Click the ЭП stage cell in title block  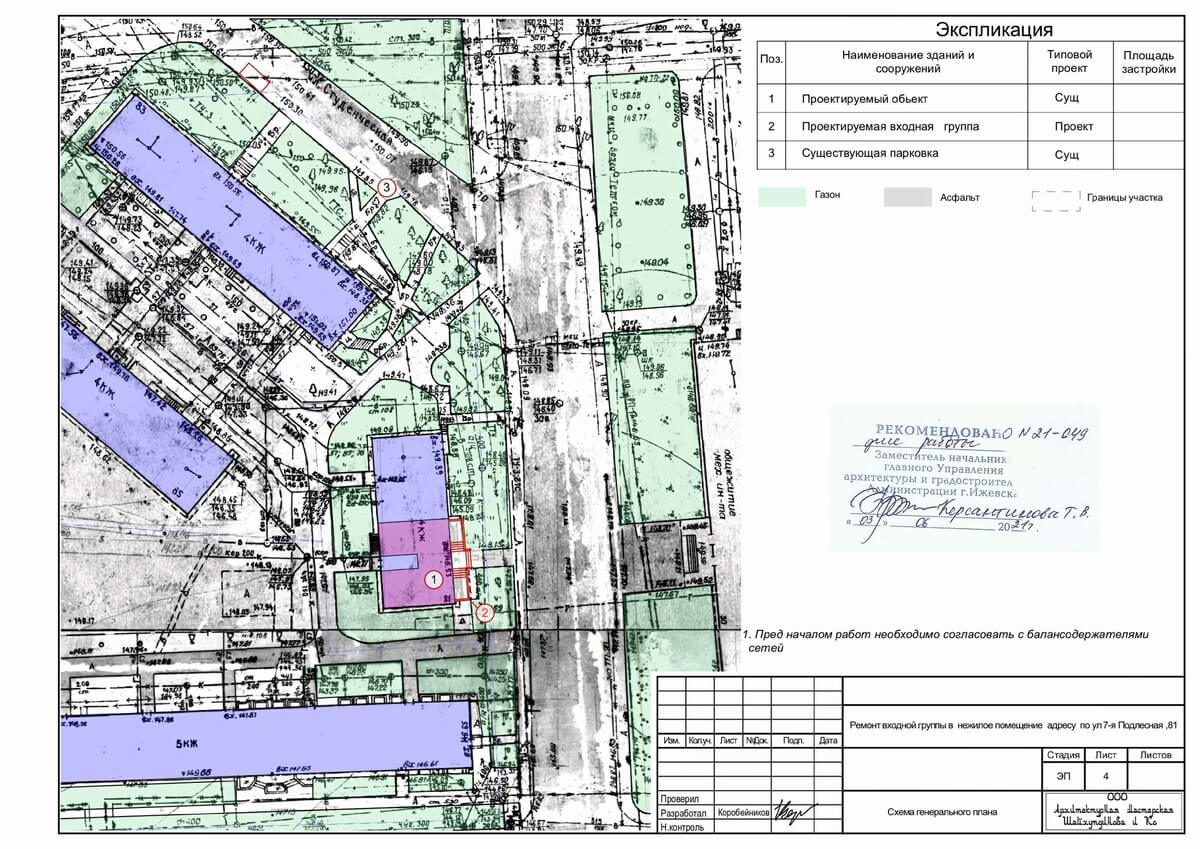pos(1062,775)
